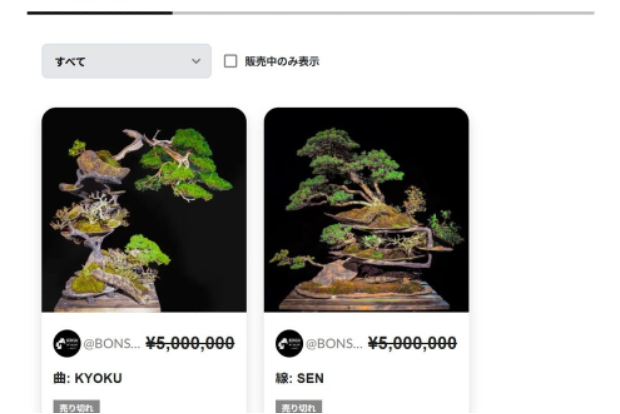This screenshot has height=414, width=620.
Task: Switch to the gray inactive tab segment
Action: (x=384, y=13)
